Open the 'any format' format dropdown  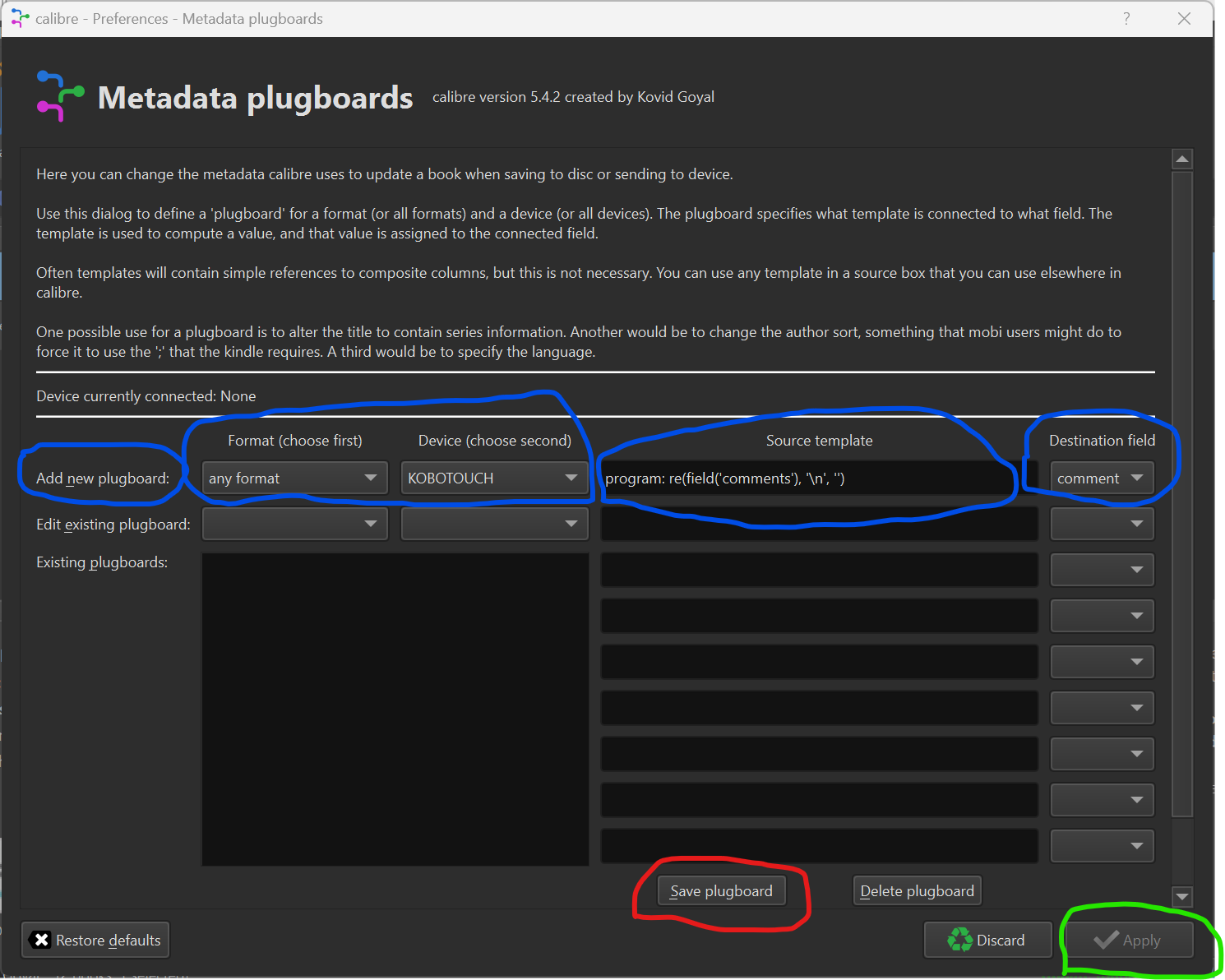[294, 478]
